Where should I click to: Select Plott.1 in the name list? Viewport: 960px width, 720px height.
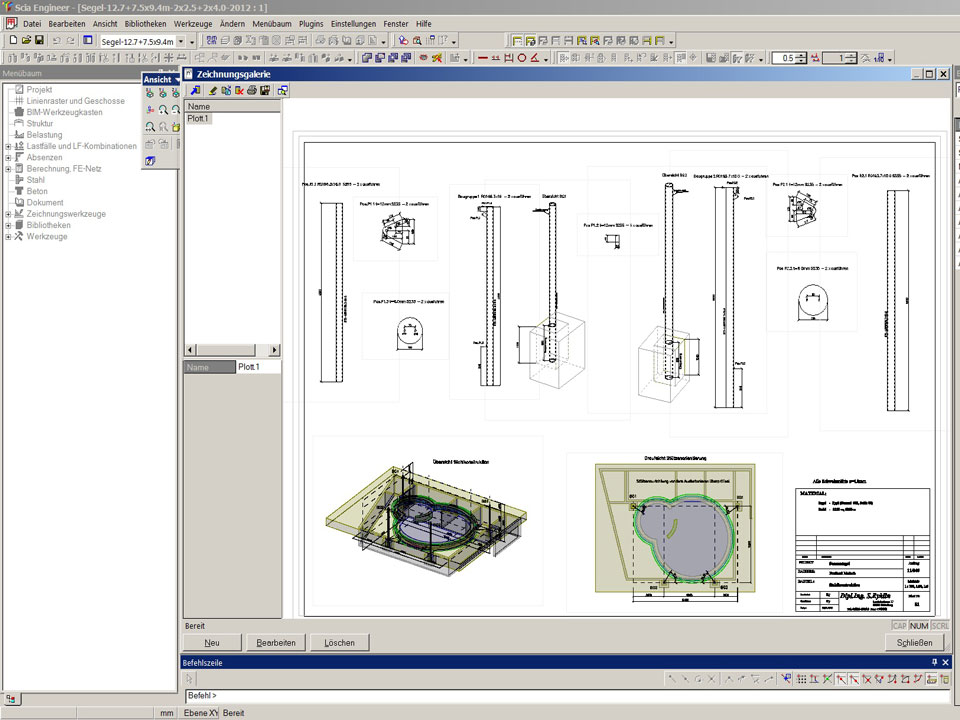click(199, 118)
